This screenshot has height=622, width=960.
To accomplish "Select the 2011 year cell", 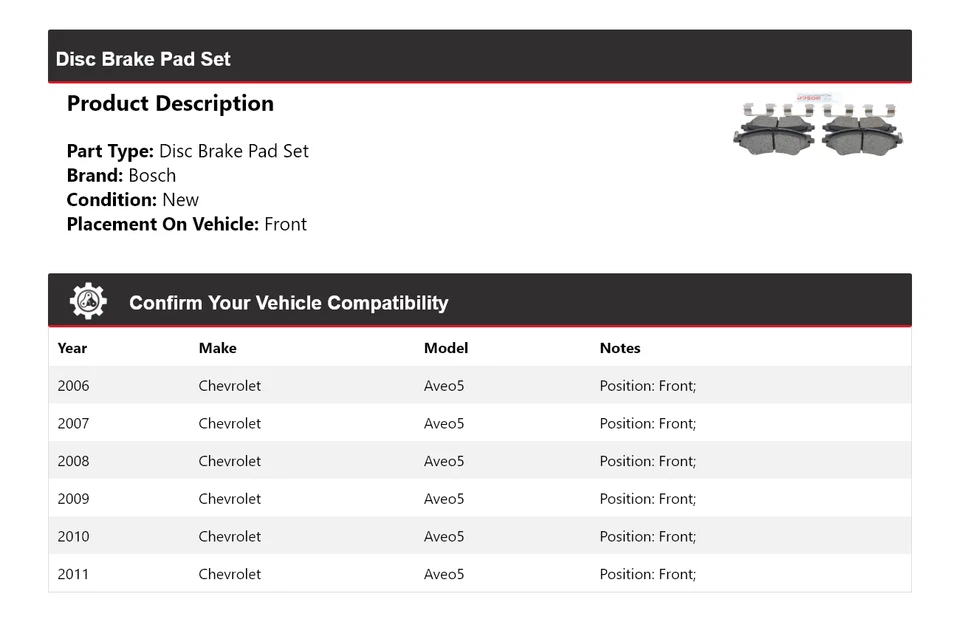I will click(73, 574).
